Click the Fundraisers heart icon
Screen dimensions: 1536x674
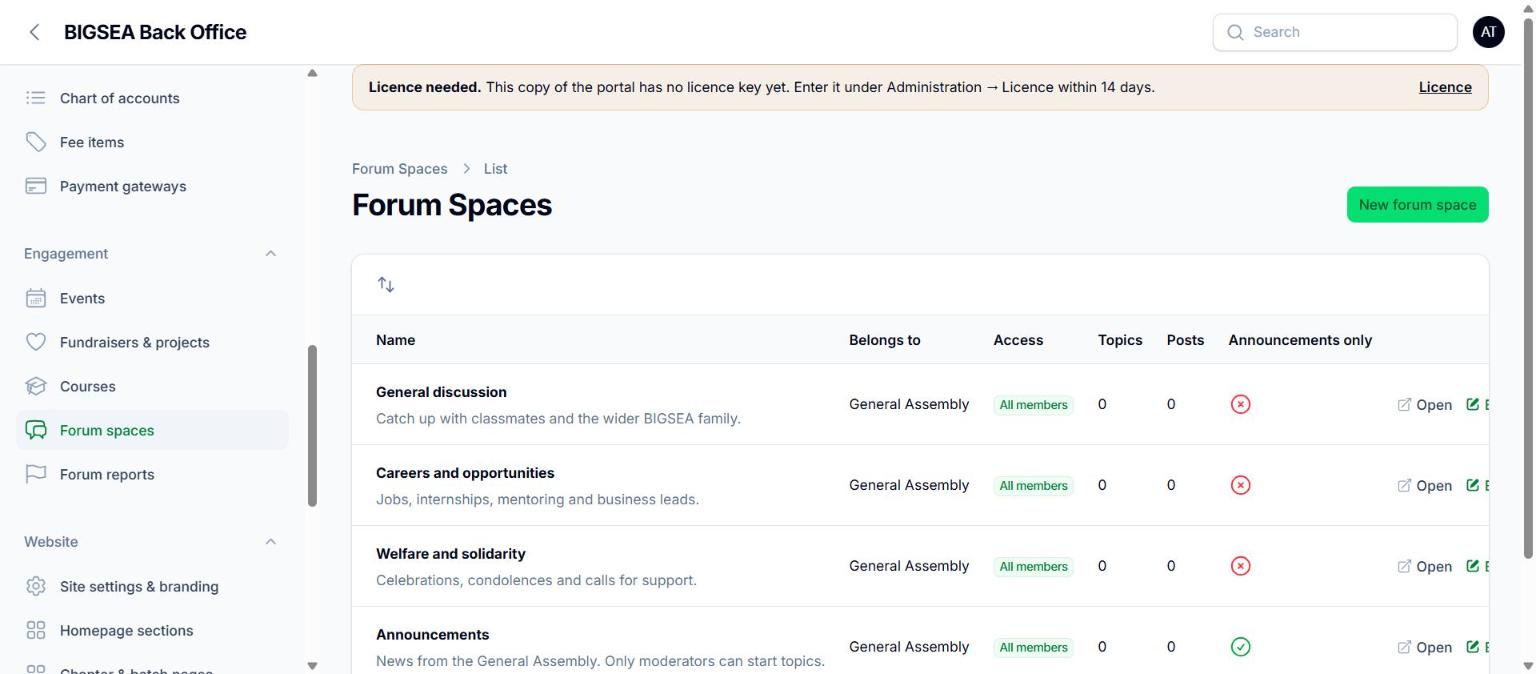(x=36, y=342)
